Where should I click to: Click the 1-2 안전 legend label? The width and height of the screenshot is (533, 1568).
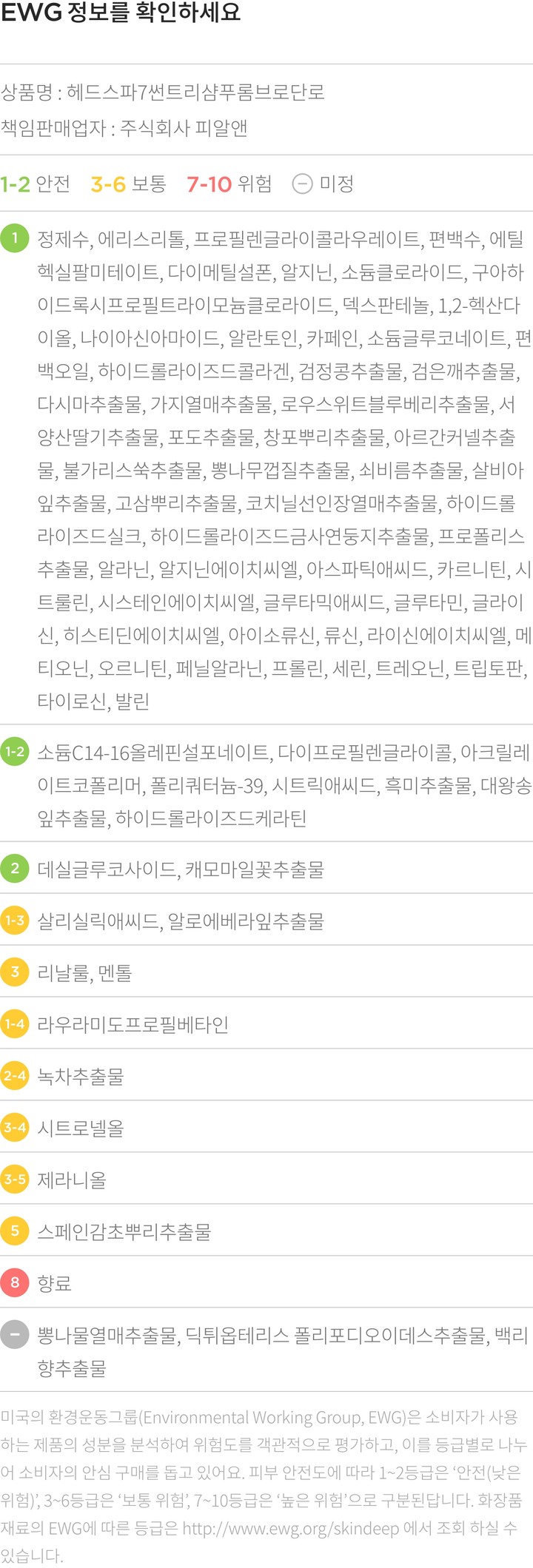pyautogui.click(x=36, y=184)
